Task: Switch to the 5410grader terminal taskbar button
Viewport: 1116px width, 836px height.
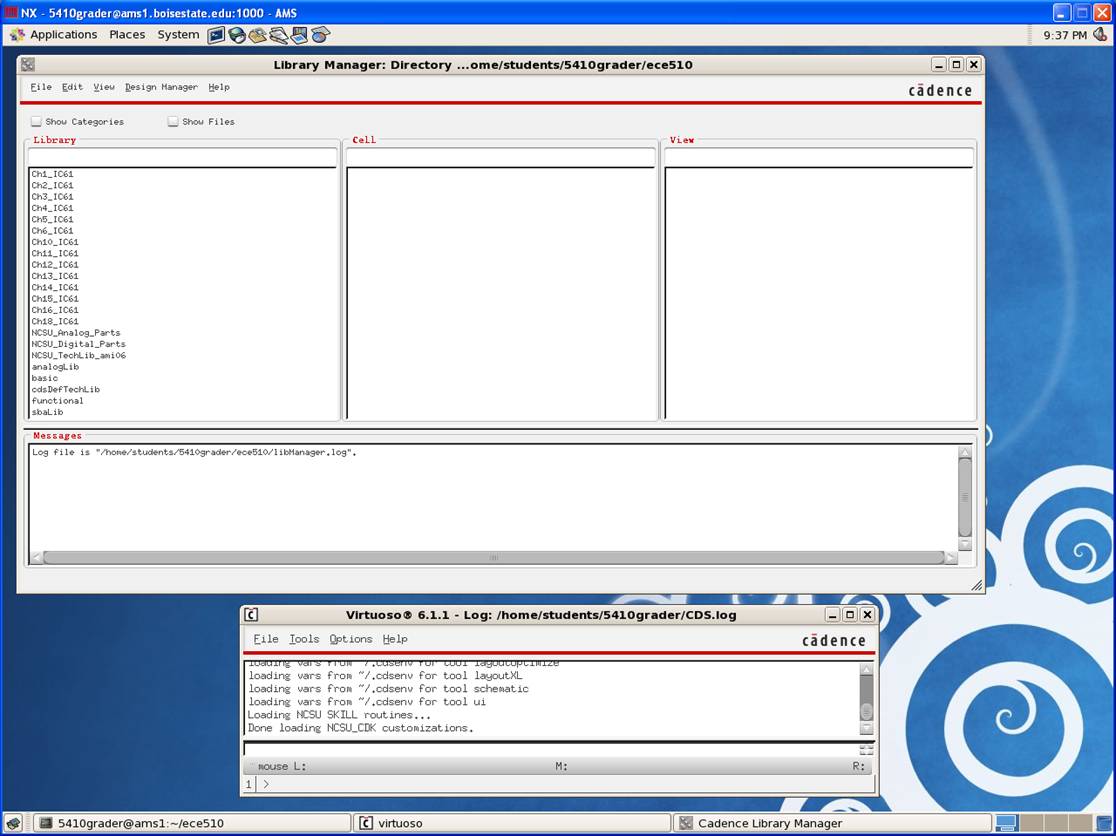Action: 192,823
